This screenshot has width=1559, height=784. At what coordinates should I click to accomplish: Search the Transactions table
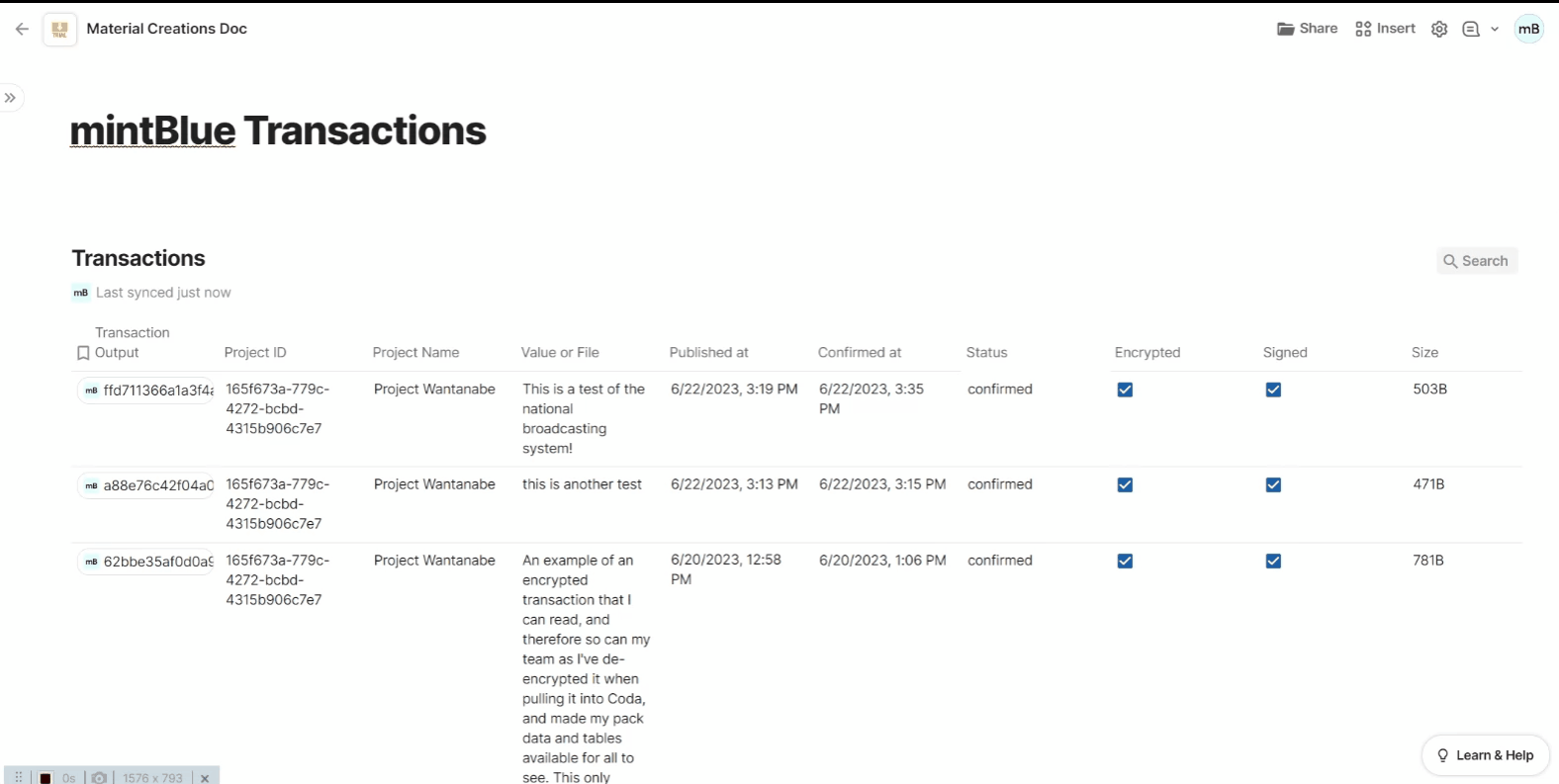[x=1476, y=261]
